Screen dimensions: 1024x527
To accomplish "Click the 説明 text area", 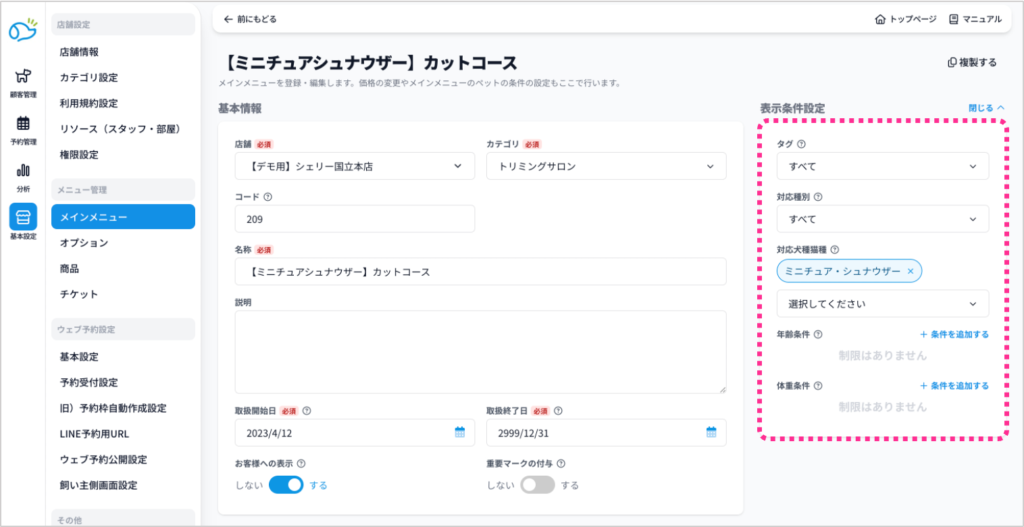I will (x=480, y=351).
